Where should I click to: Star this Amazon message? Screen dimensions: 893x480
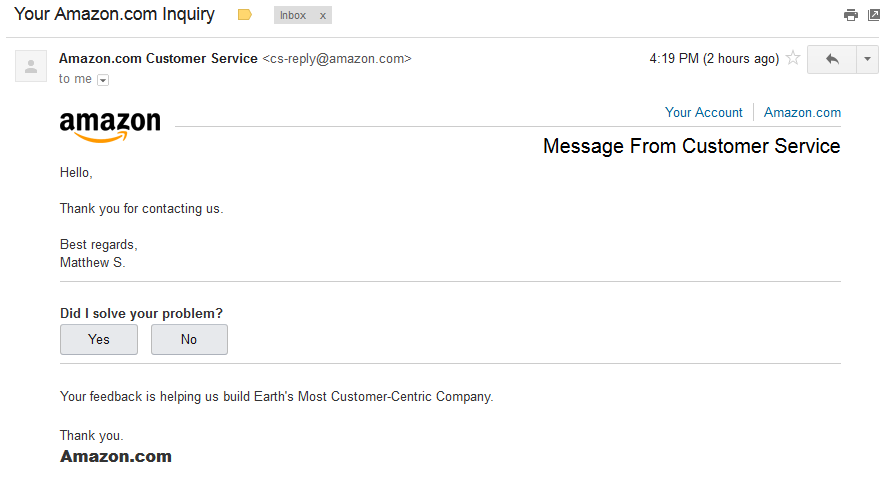click(x=793, y=58)
